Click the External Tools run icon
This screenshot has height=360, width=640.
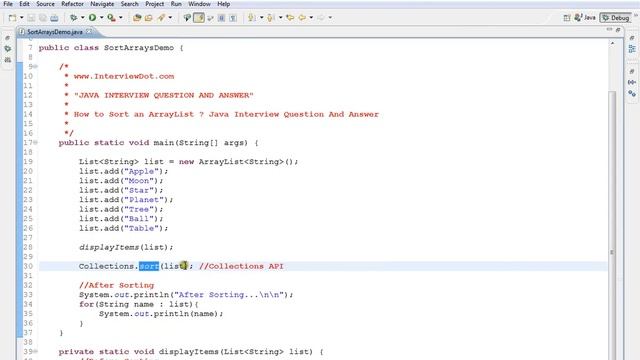coord(111,18)
